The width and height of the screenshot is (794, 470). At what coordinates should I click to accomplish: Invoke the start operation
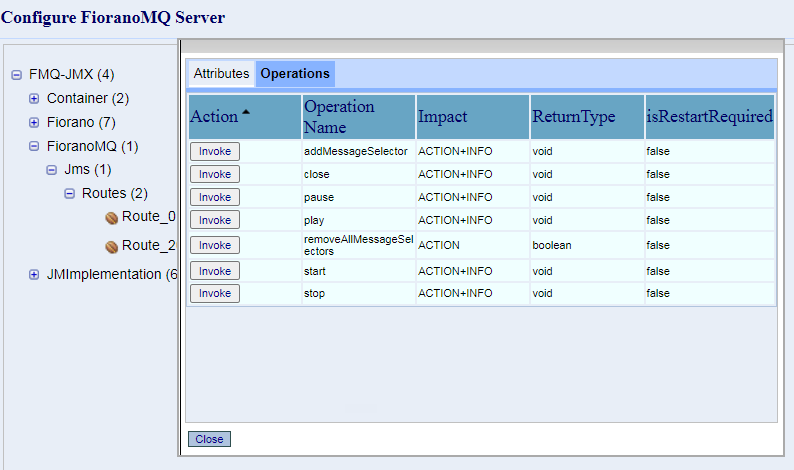215,271
